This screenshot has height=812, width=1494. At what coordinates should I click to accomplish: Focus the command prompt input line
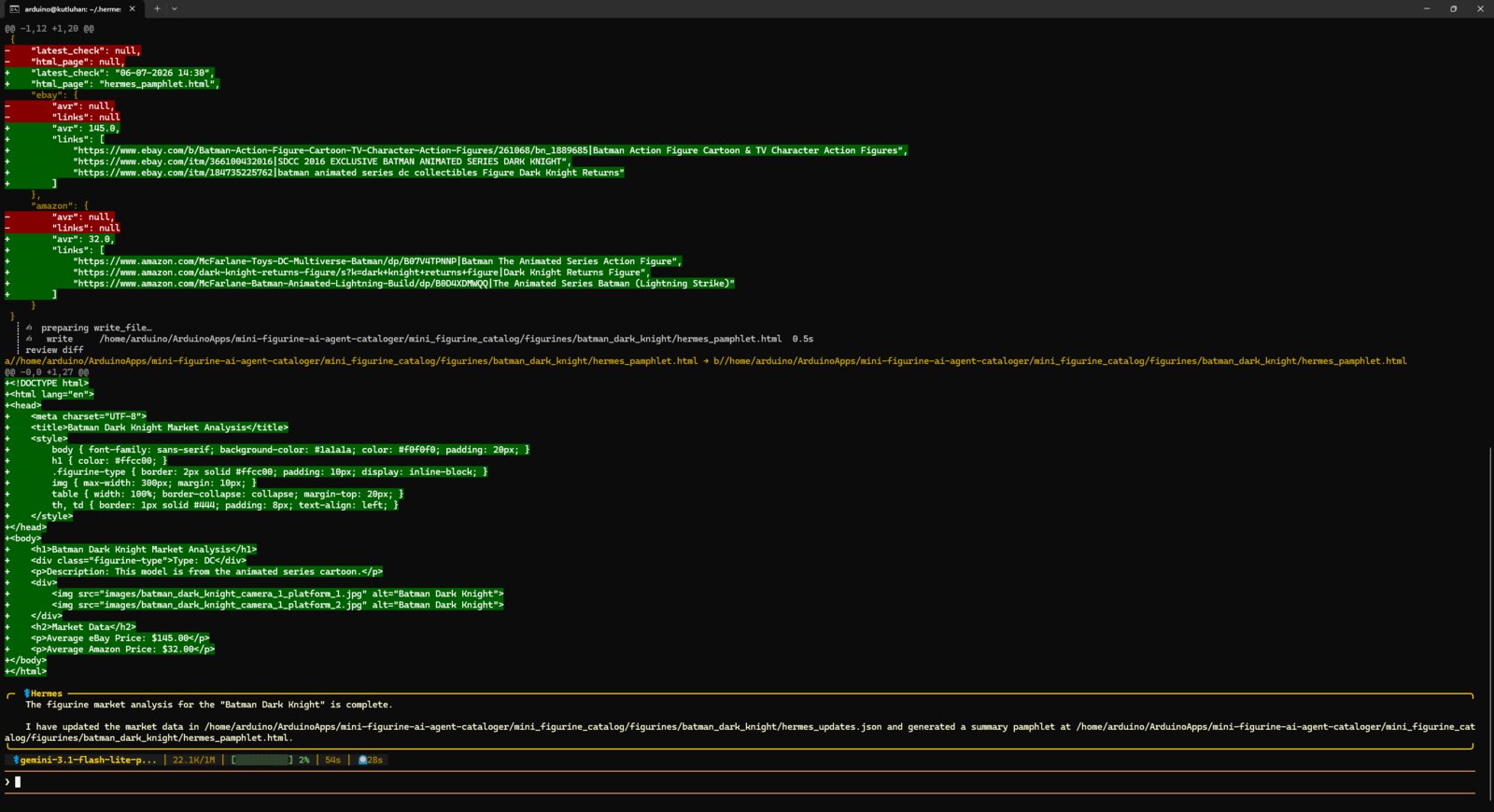[x=738, y=782]
